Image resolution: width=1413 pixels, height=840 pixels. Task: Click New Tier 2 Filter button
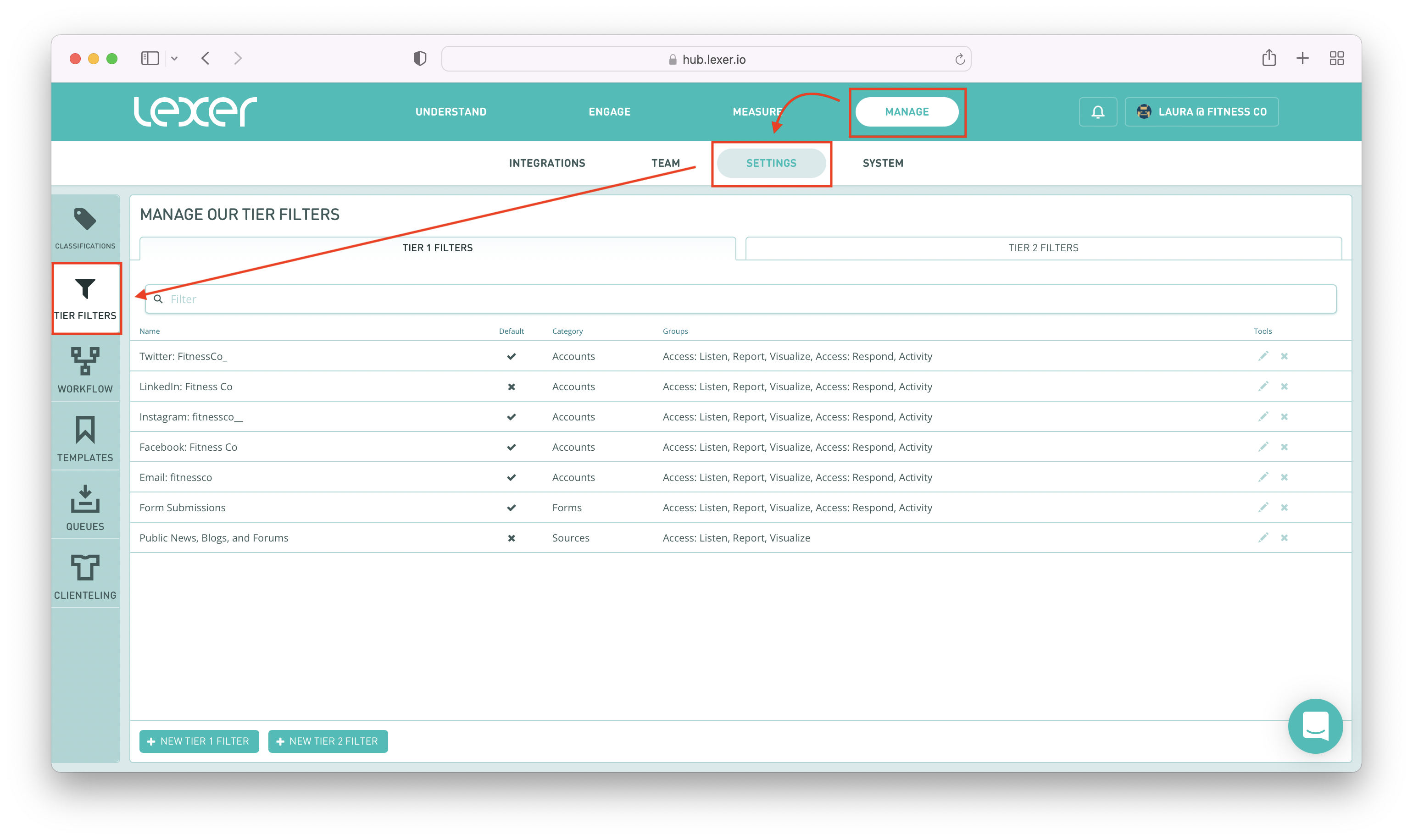pos(328,741)
